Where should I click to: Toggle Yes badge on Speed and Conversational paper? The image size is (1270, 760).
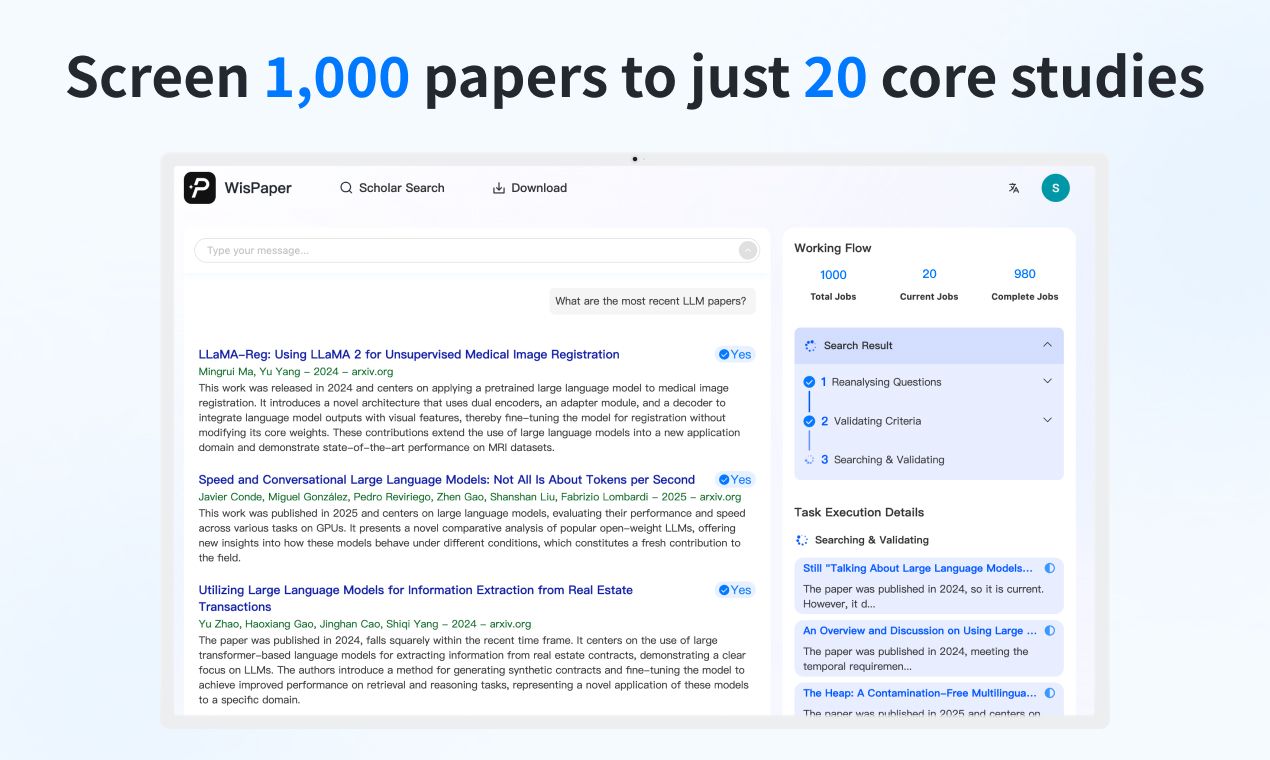735,480
